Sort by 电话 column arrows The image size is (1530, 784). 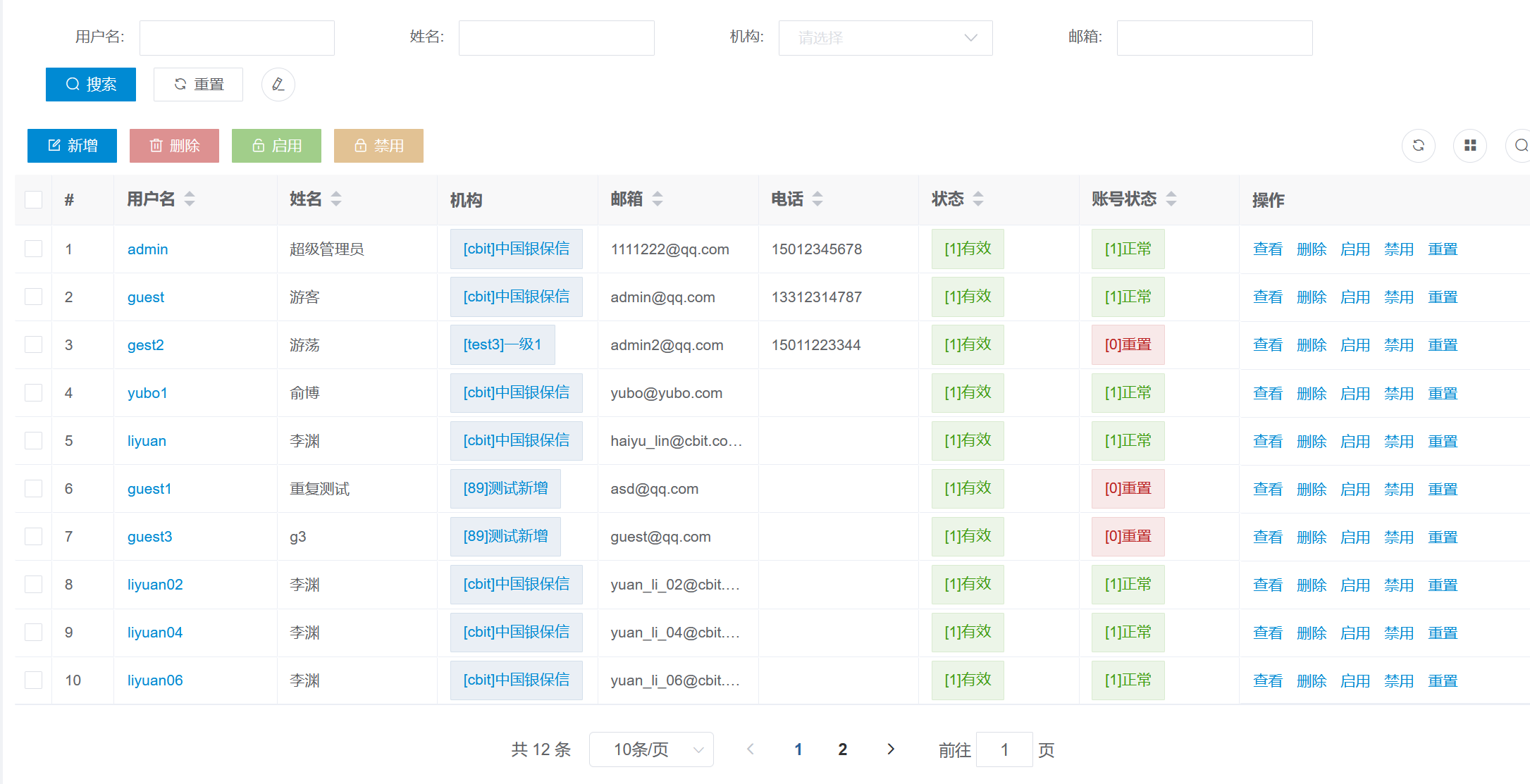(818, 199)
